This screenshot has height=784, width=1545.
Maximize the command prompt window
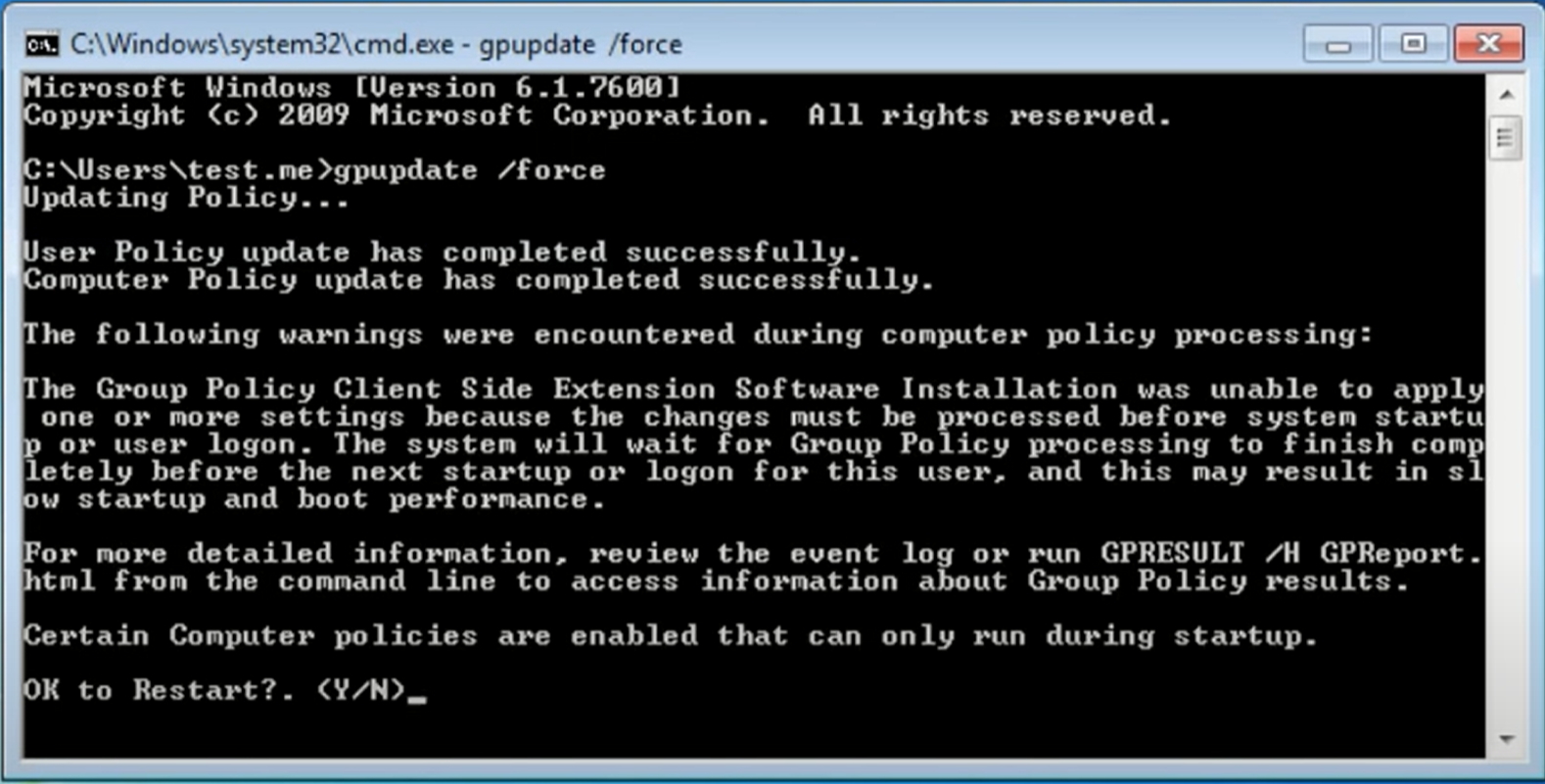1412,44
